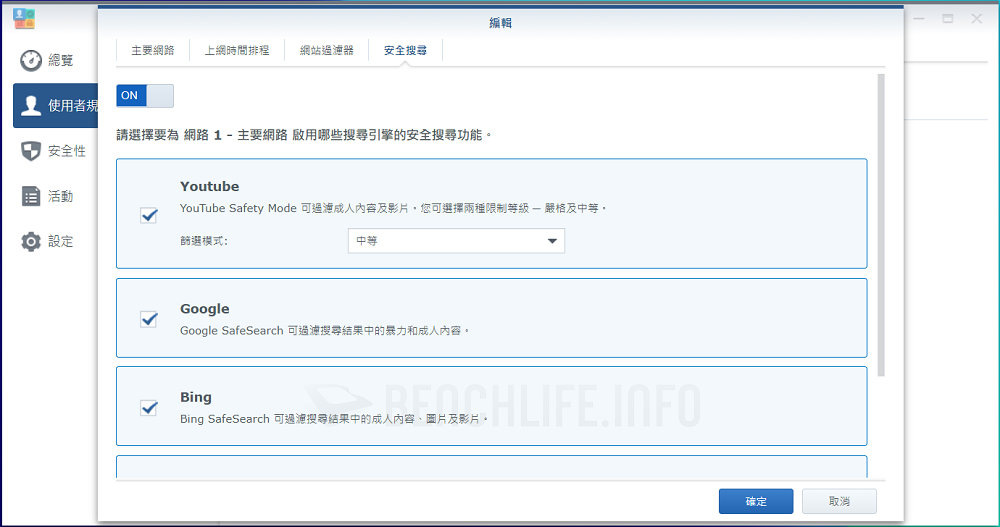Click the Google SafeSearch description text
1000x527 pixels.
(325, 330)
